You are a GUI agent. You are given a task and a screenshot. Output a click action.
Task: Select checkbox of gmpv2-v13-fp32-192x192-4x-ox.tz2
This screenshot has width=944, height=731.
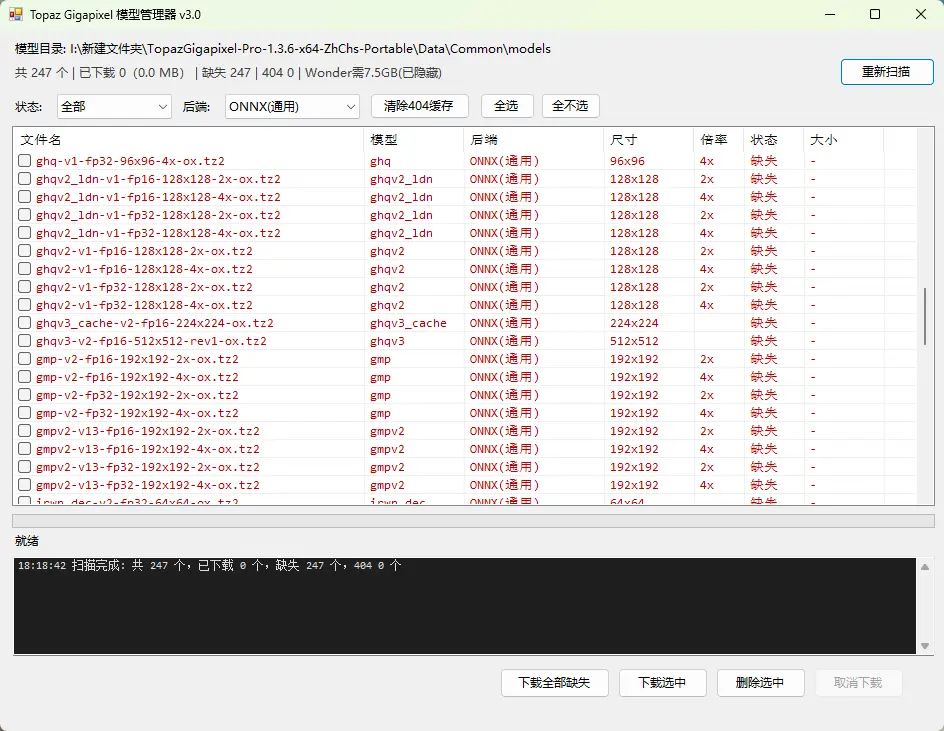click(x=24, y=485)
